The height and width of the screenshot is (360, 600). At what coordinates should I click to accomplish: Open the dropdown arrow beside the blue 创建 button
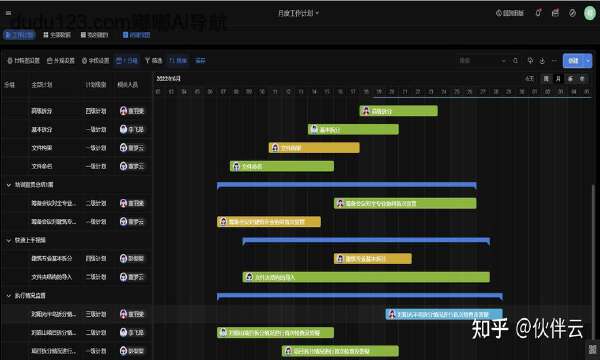point(588,60)
